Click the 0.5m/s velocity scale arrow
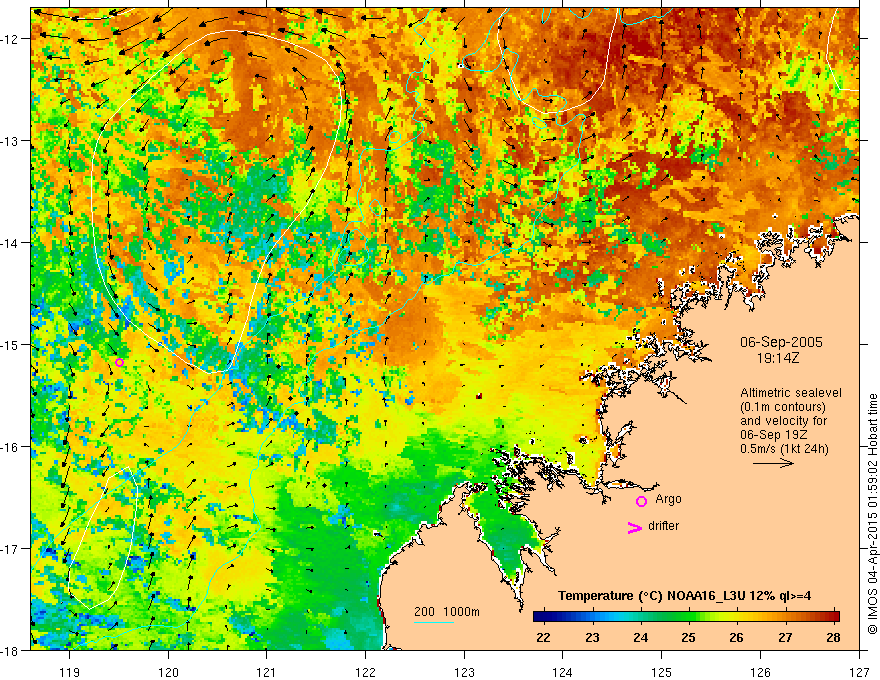 [773, 463]
